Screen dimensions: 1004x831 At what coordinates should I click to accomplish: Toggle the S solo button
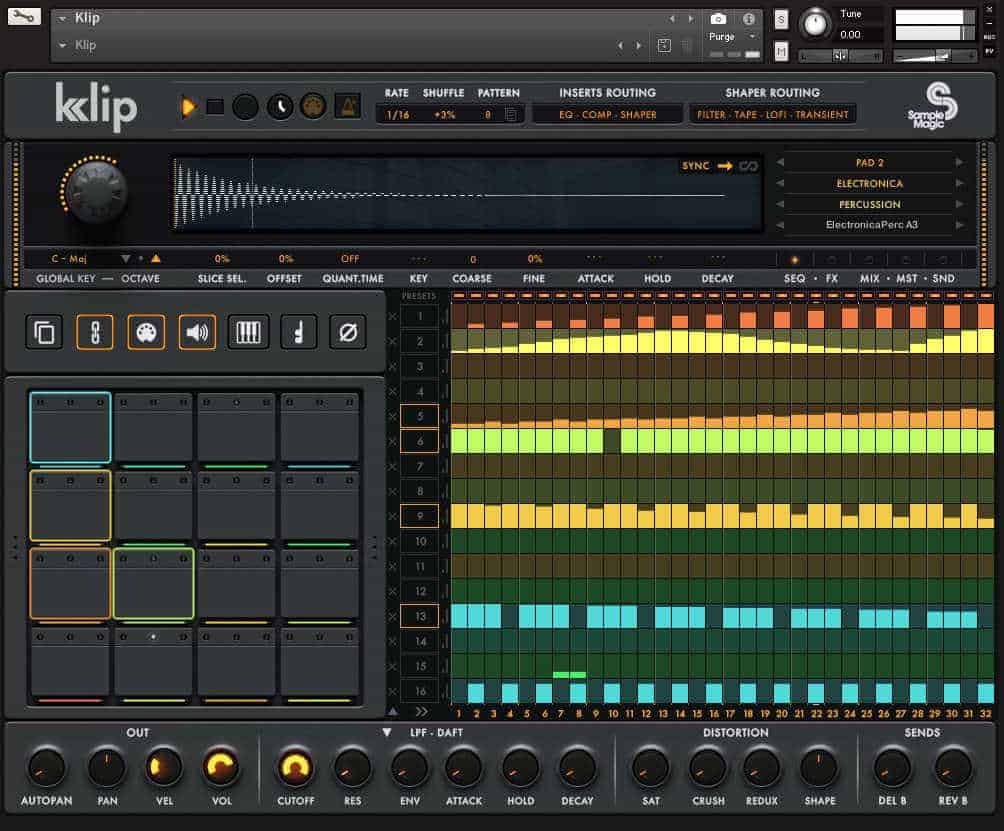781,20
